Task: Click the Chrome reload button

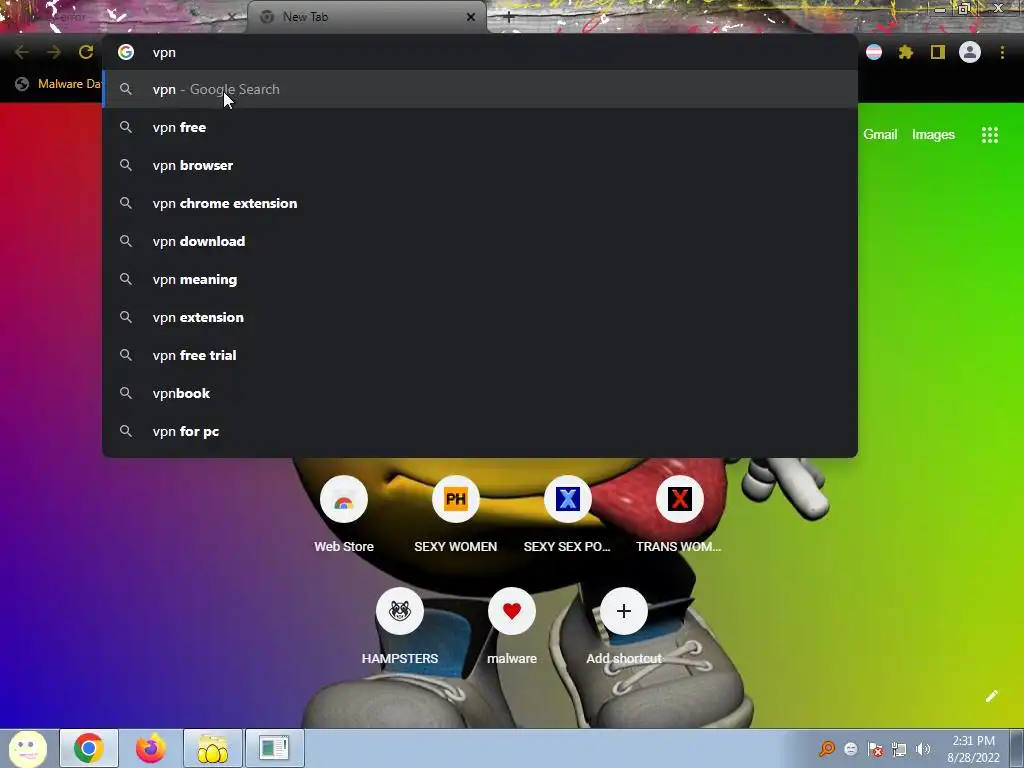Action: point(86,52)
